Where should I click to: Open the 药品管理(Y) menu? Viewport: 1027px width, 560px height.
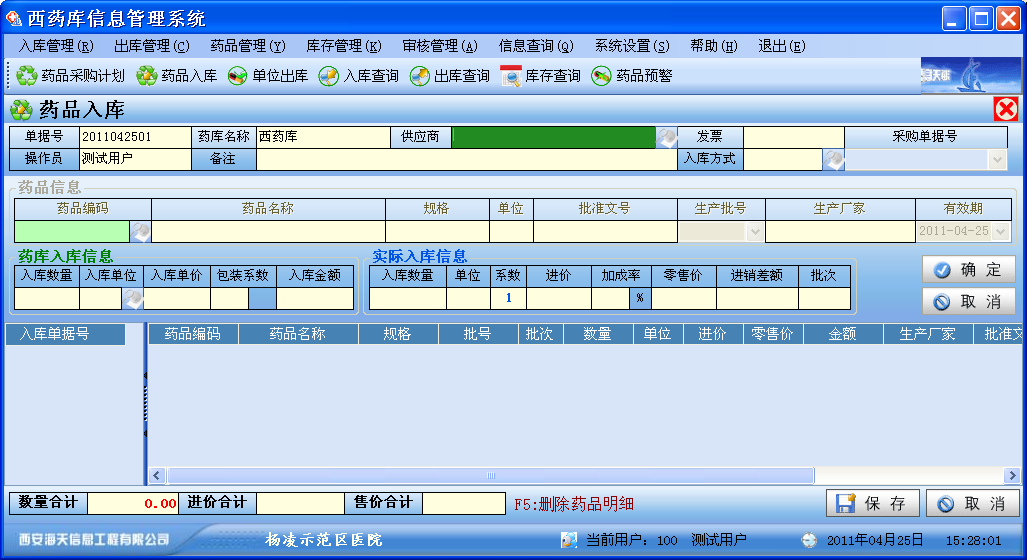[x=248, y=46]
